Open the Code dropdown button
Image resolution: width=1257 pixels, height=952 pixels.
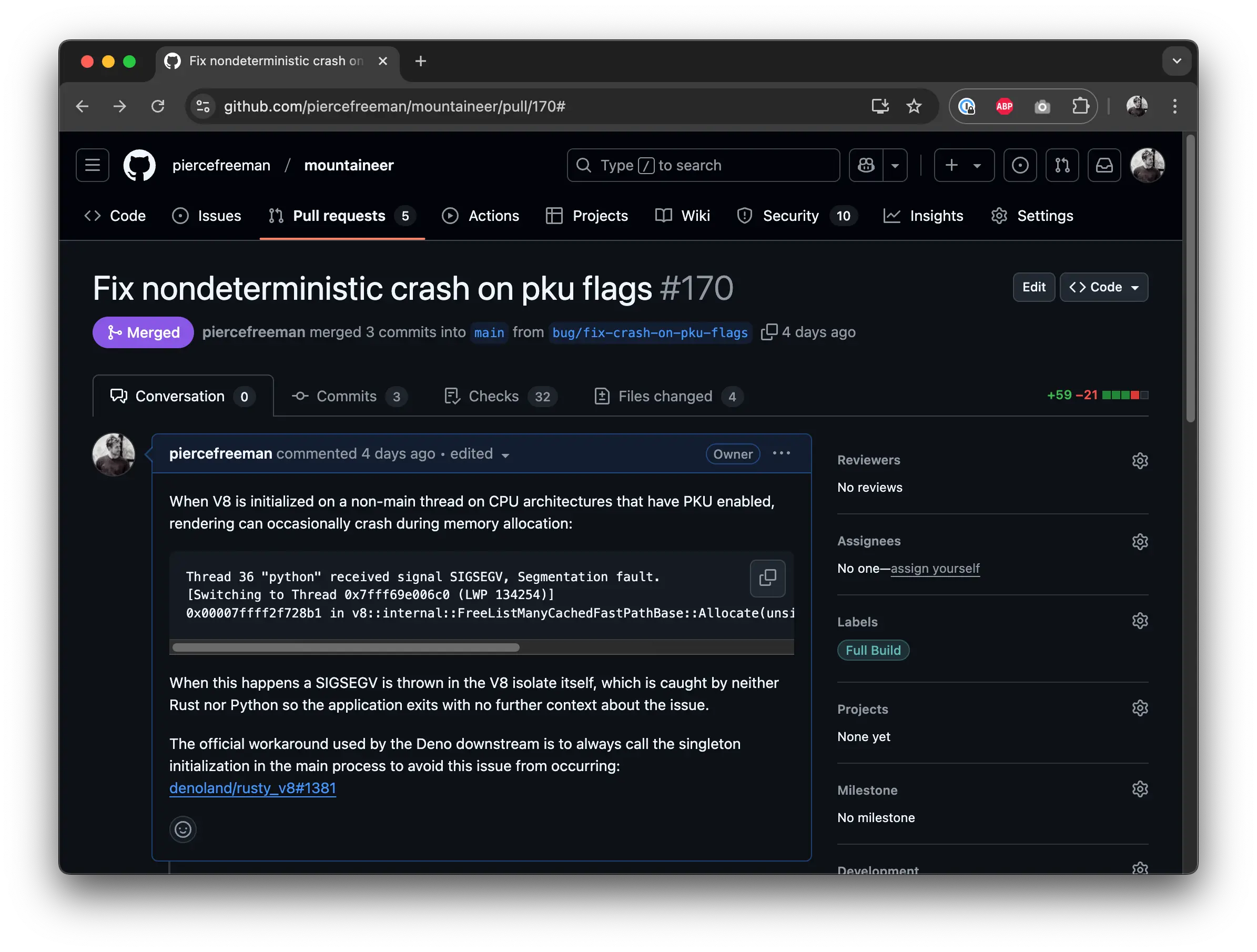(x=1103, y=287)
